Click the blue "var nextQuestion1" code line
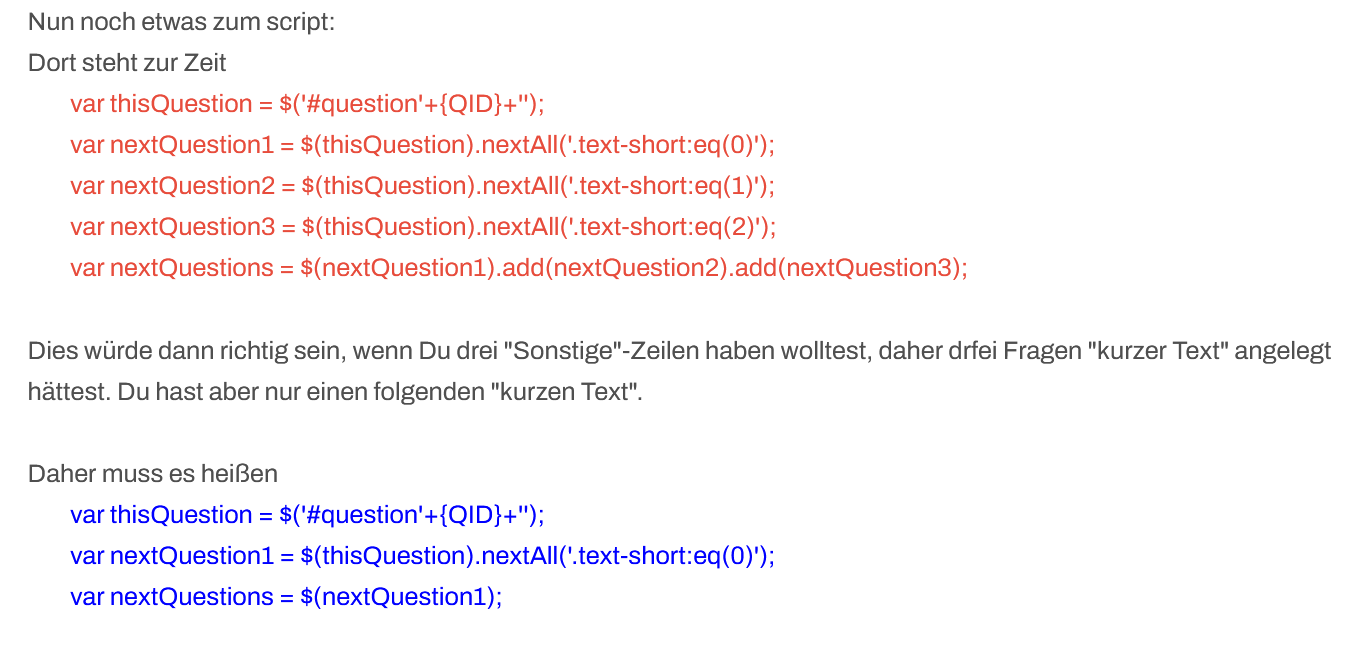The height and width of the screenshot is (653, 1355). click(x=422, y=556)
